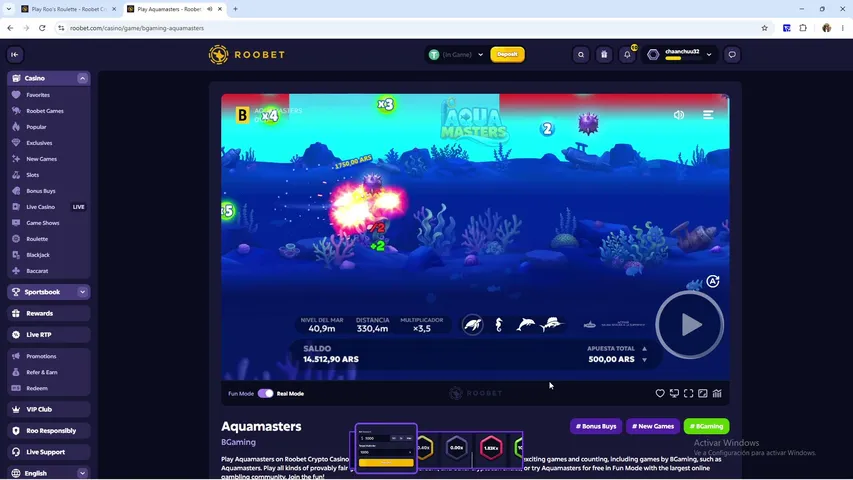Switch to theater mode icon below the game
Viewport: 853px width, 480px height.
pyautogui.click(x=703, y=393)
